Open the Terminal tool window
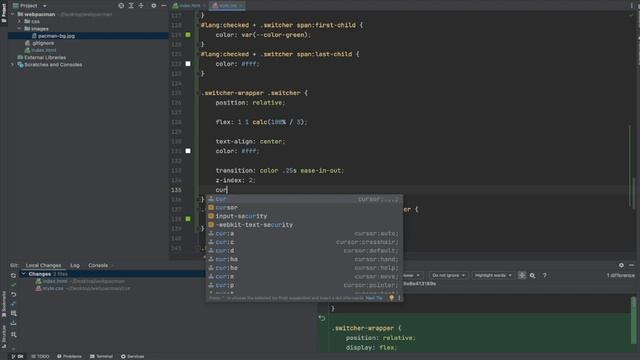Viewport: 640px width, 360px height. [x=101, y=356]
